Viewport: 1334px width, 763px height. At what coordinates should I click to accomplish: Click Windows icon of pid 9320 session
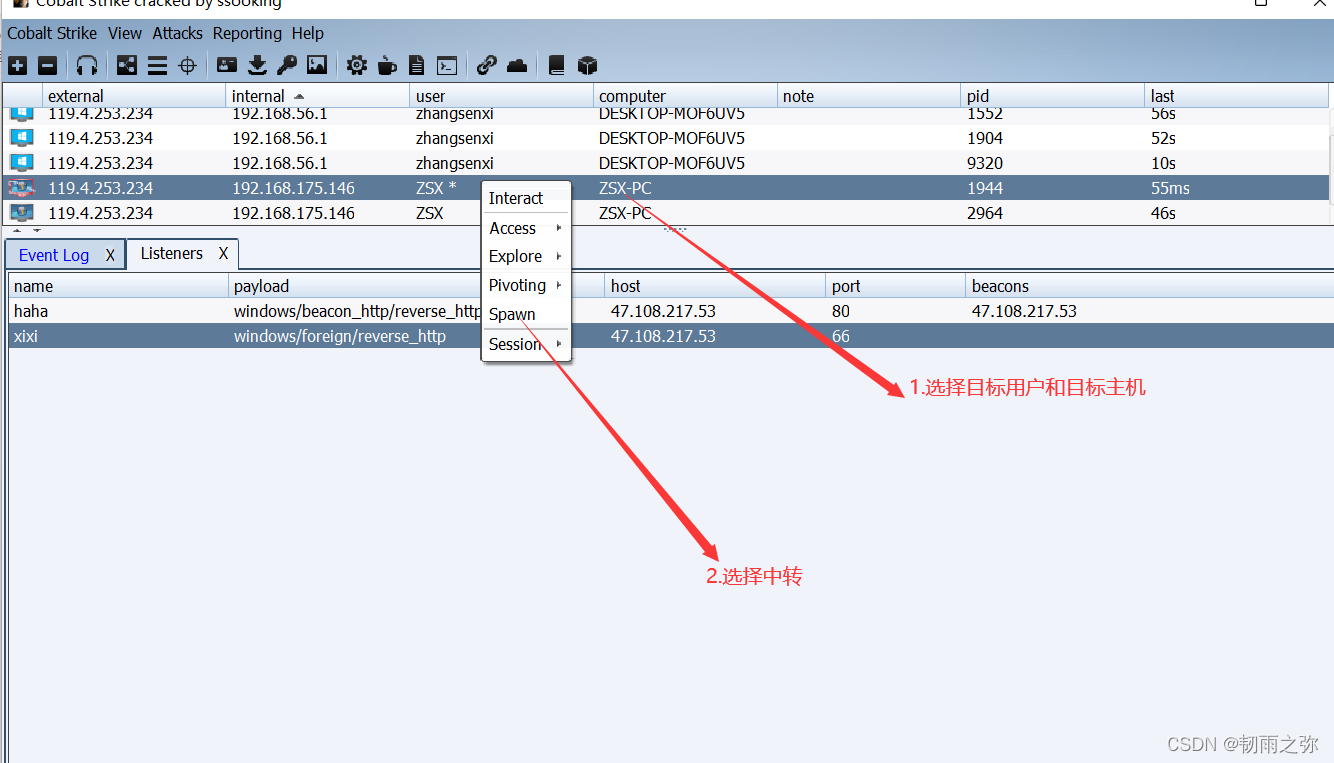[x=22, y=162]
